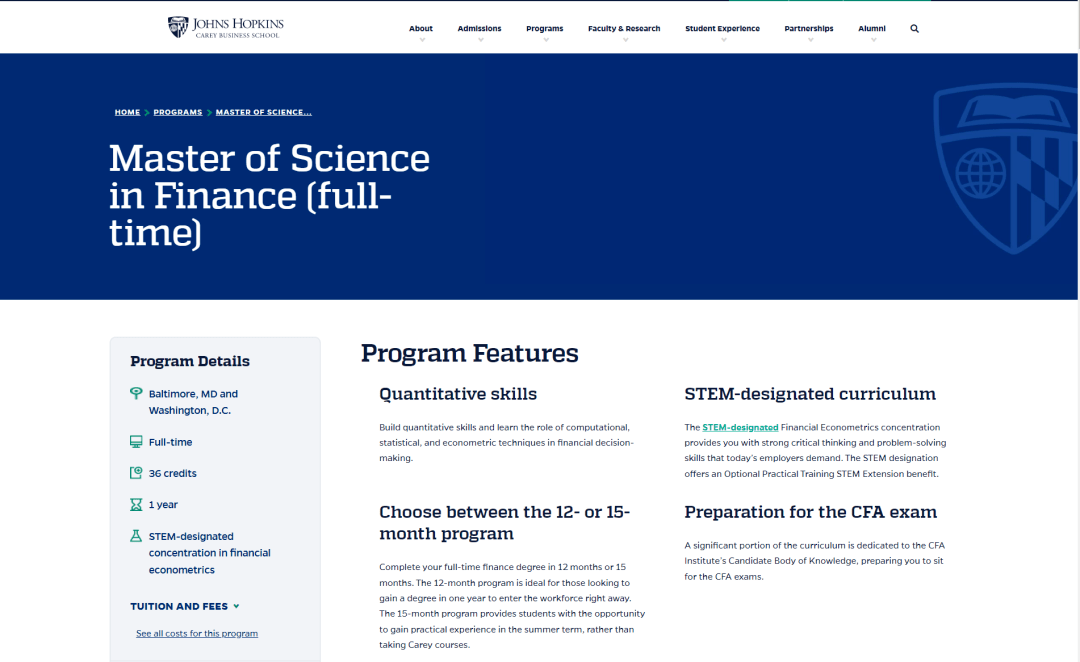
Task: Click the 36 credits icon
Action: pyautogui.click(x=136, y=473)
